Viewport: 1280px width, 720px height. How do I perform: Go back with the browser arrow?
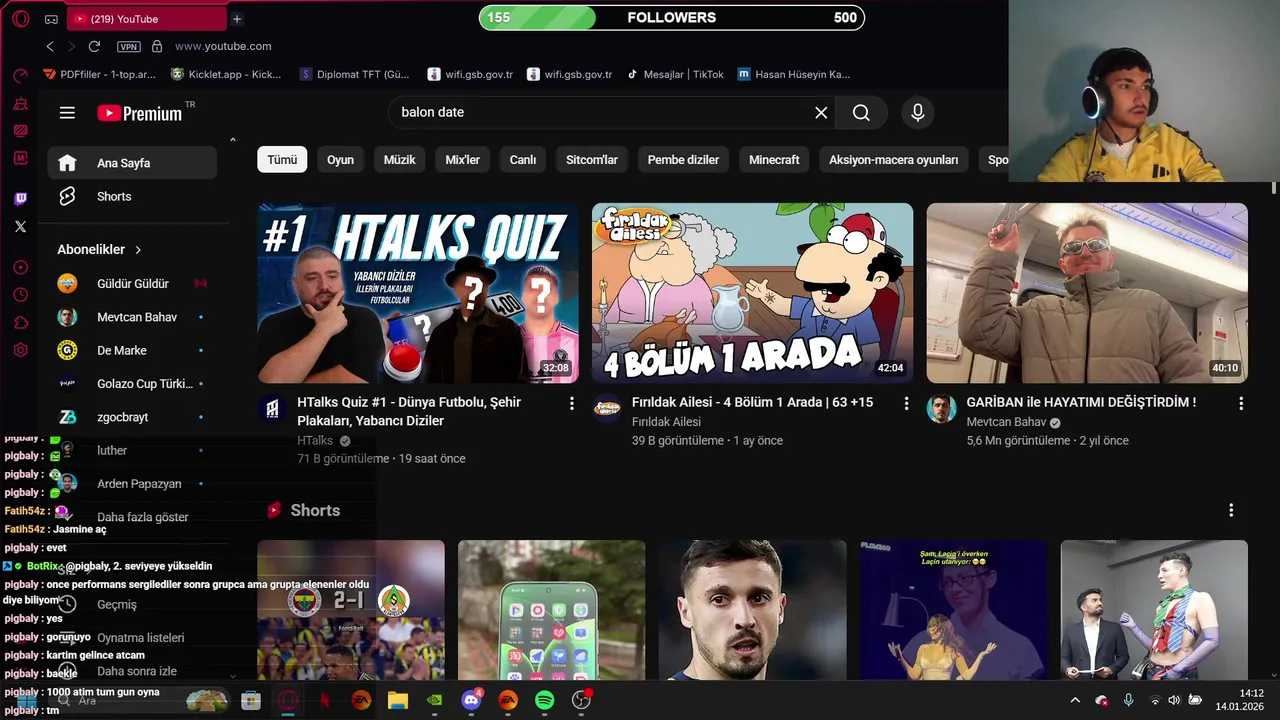50,46
